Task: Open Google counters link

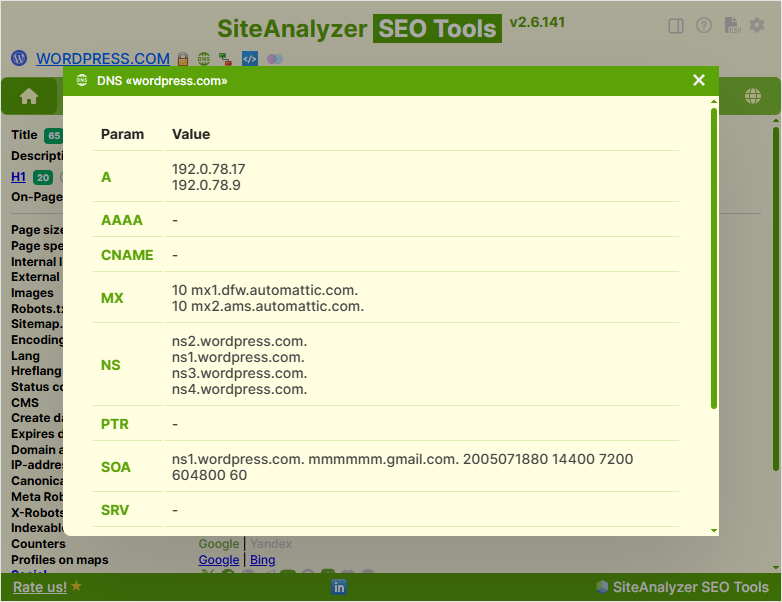Action: tap(218, 544)
